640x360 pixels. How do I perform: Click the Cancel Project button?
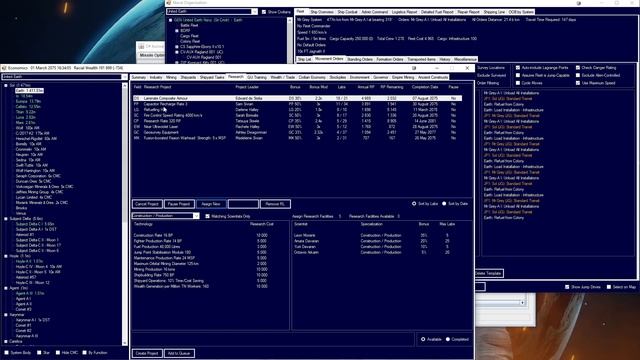tap(147, 204)
